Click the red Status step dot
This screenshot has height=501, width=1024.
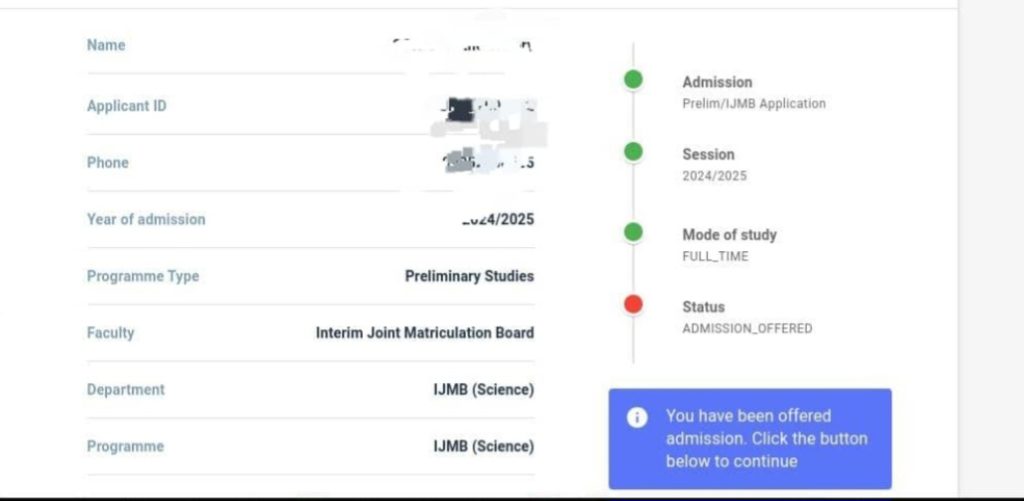click(633, 304)
